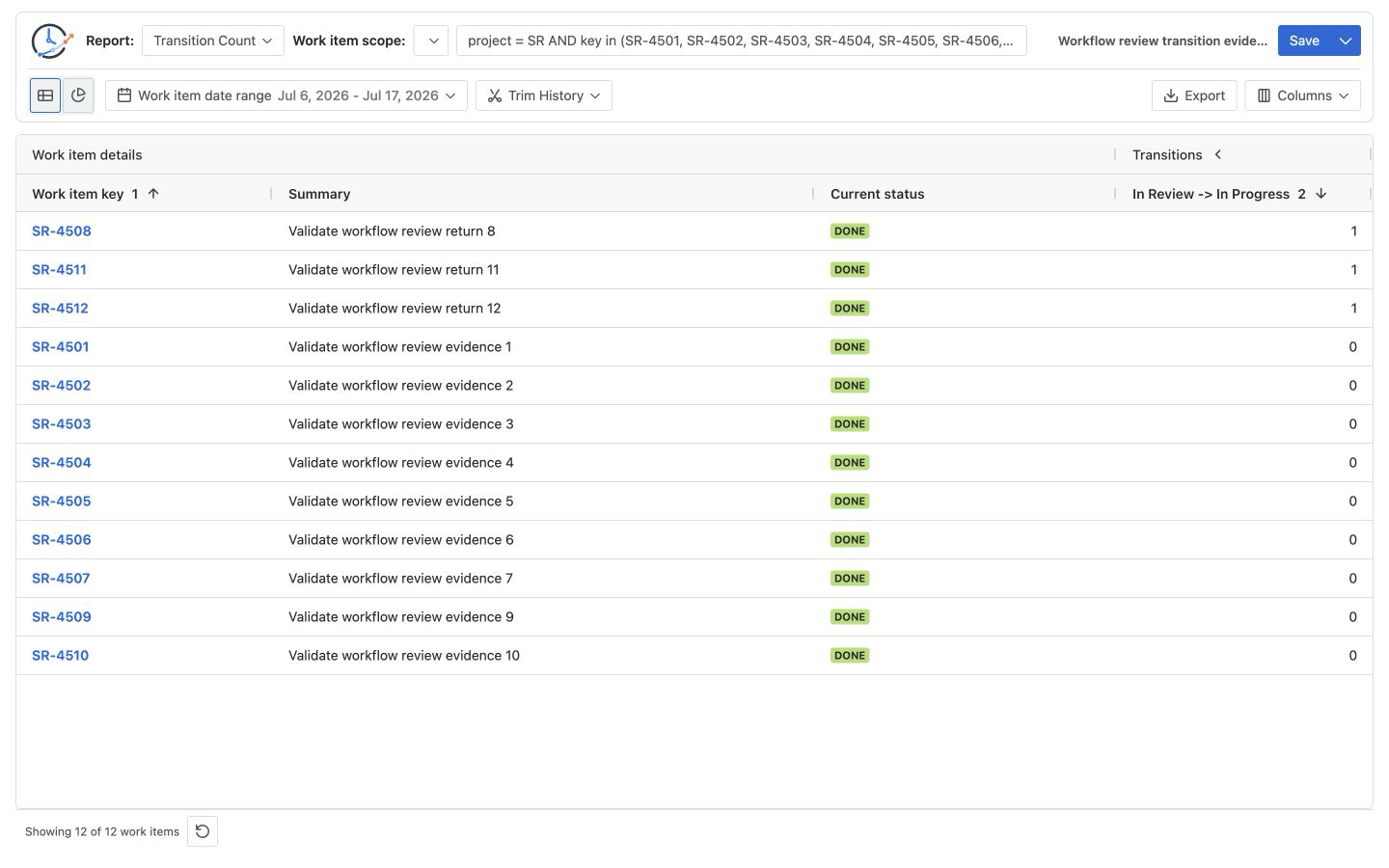Click the JQL query input field

click(741, 41)
